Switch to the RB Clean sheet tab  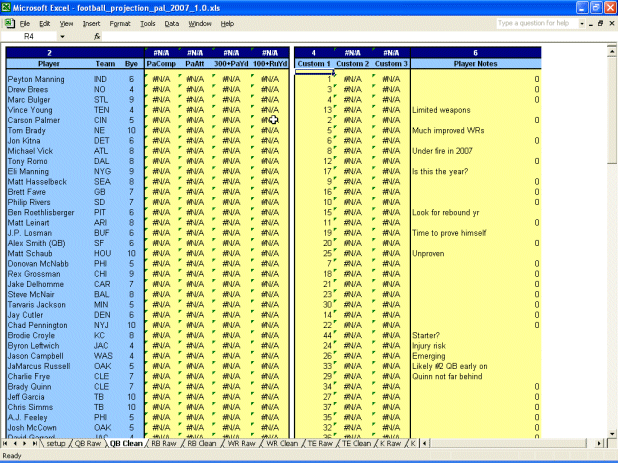[x=201, y=443]
